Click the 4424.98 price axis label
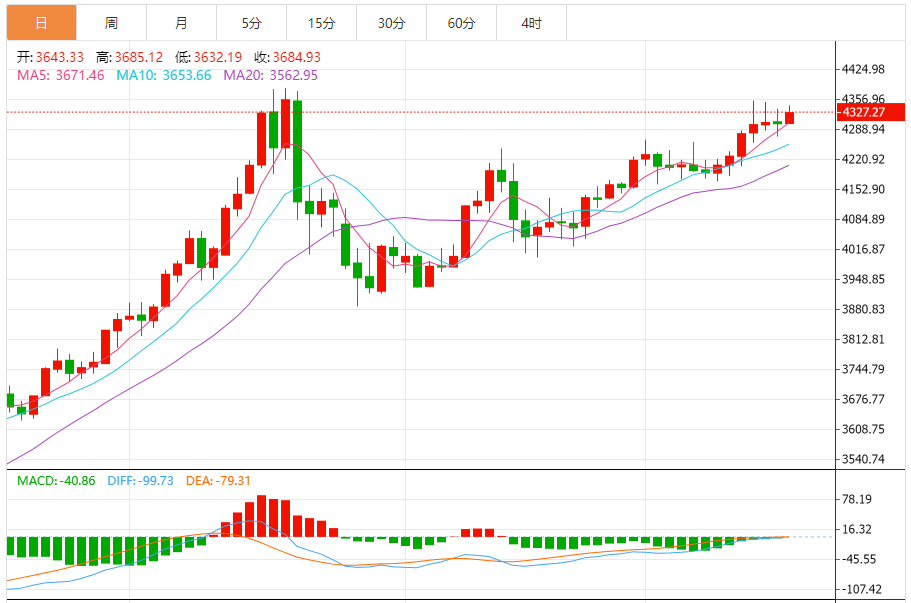911x603 pixels. point(865,70)
